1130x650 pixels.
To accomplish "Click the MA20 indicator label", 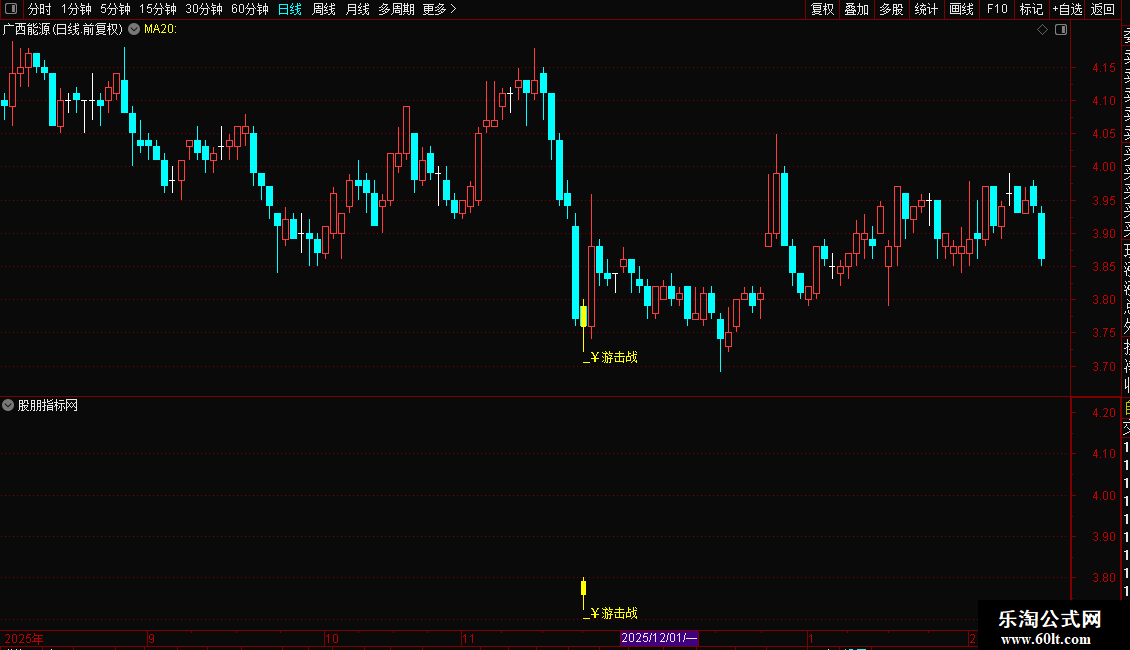I will tap(160, 30).
